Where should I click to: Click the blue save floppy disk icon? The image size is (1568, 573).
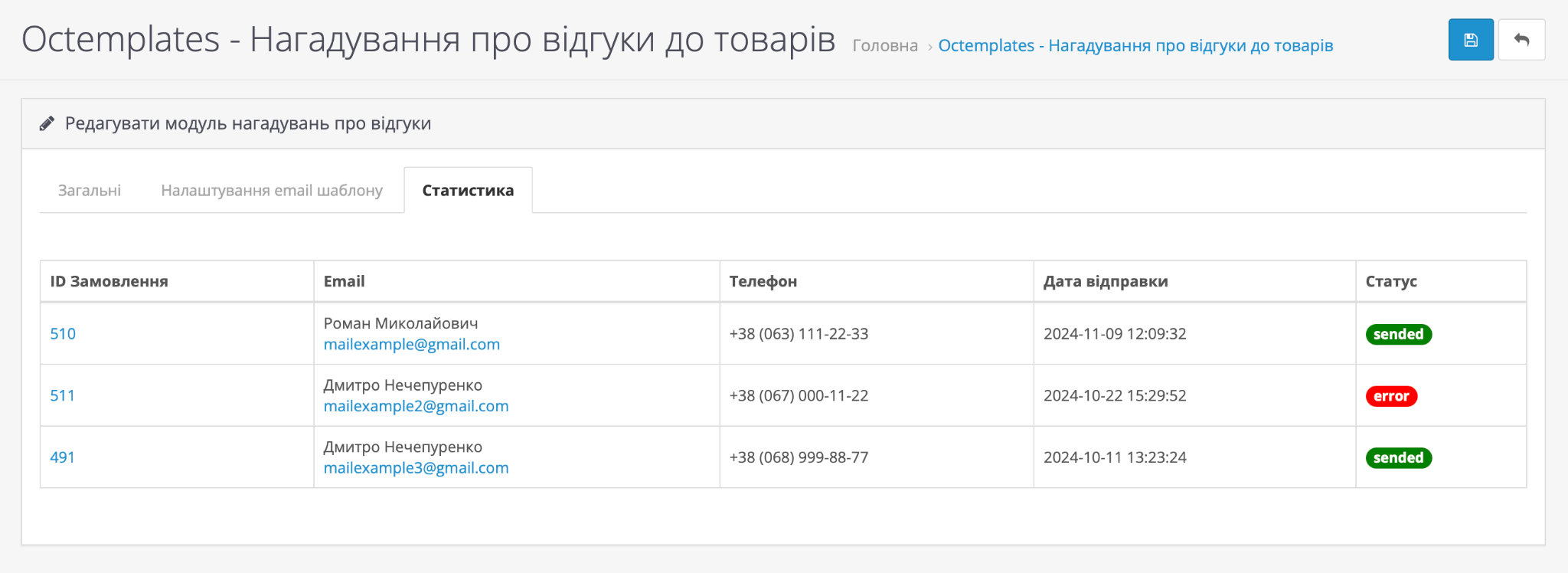click(1470, 40)
